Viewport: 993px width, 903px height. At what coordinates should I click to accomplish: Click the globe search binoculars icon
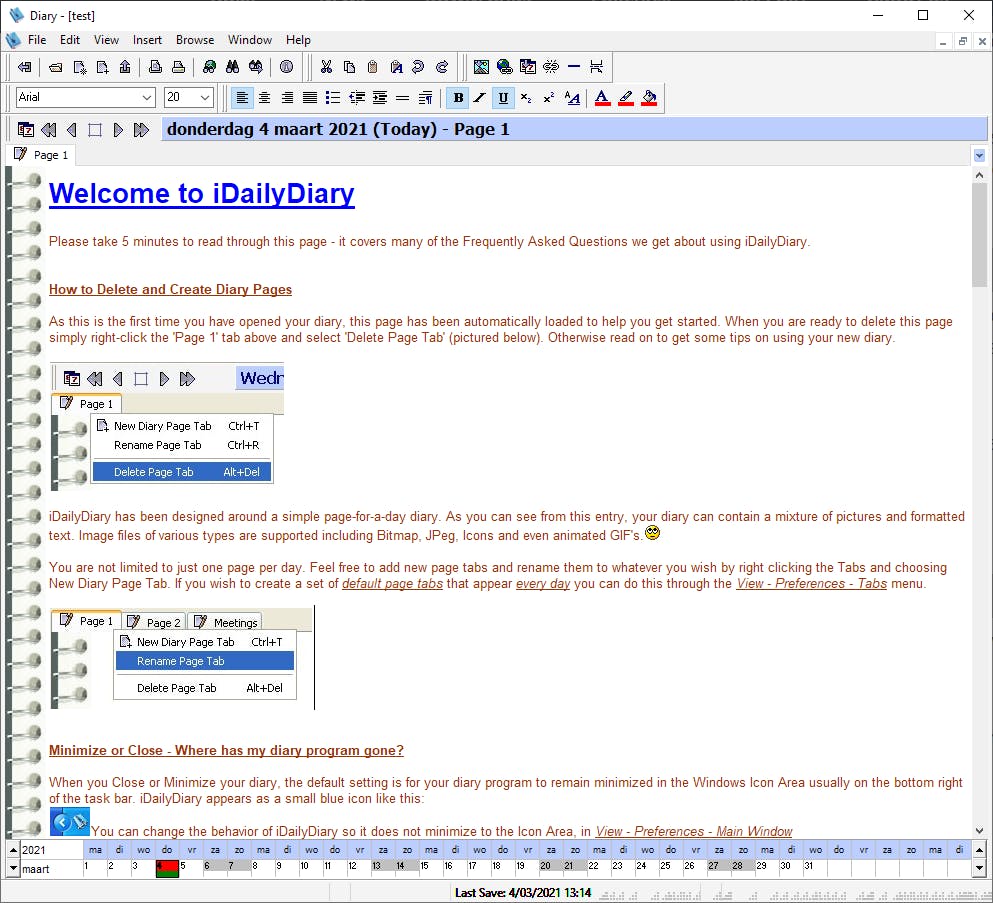[x=209, y=66]
